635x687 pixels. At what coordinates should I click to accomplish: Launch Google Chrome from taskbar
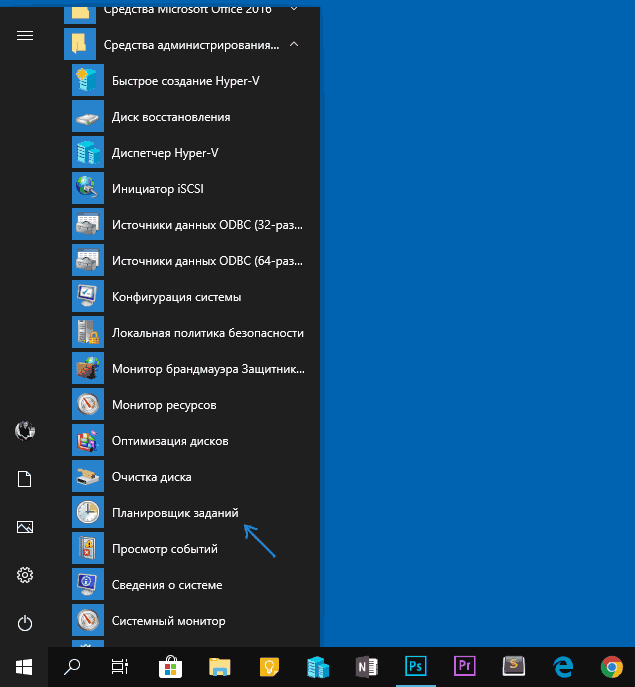[612, 667]
